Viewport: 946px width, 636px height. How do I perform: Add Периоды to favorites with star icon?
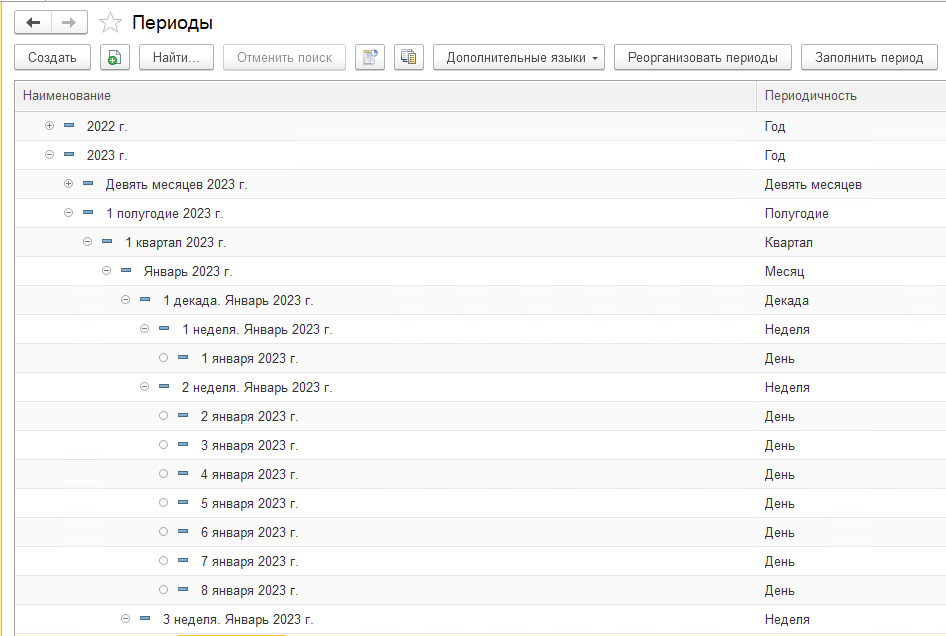(111, 22)
